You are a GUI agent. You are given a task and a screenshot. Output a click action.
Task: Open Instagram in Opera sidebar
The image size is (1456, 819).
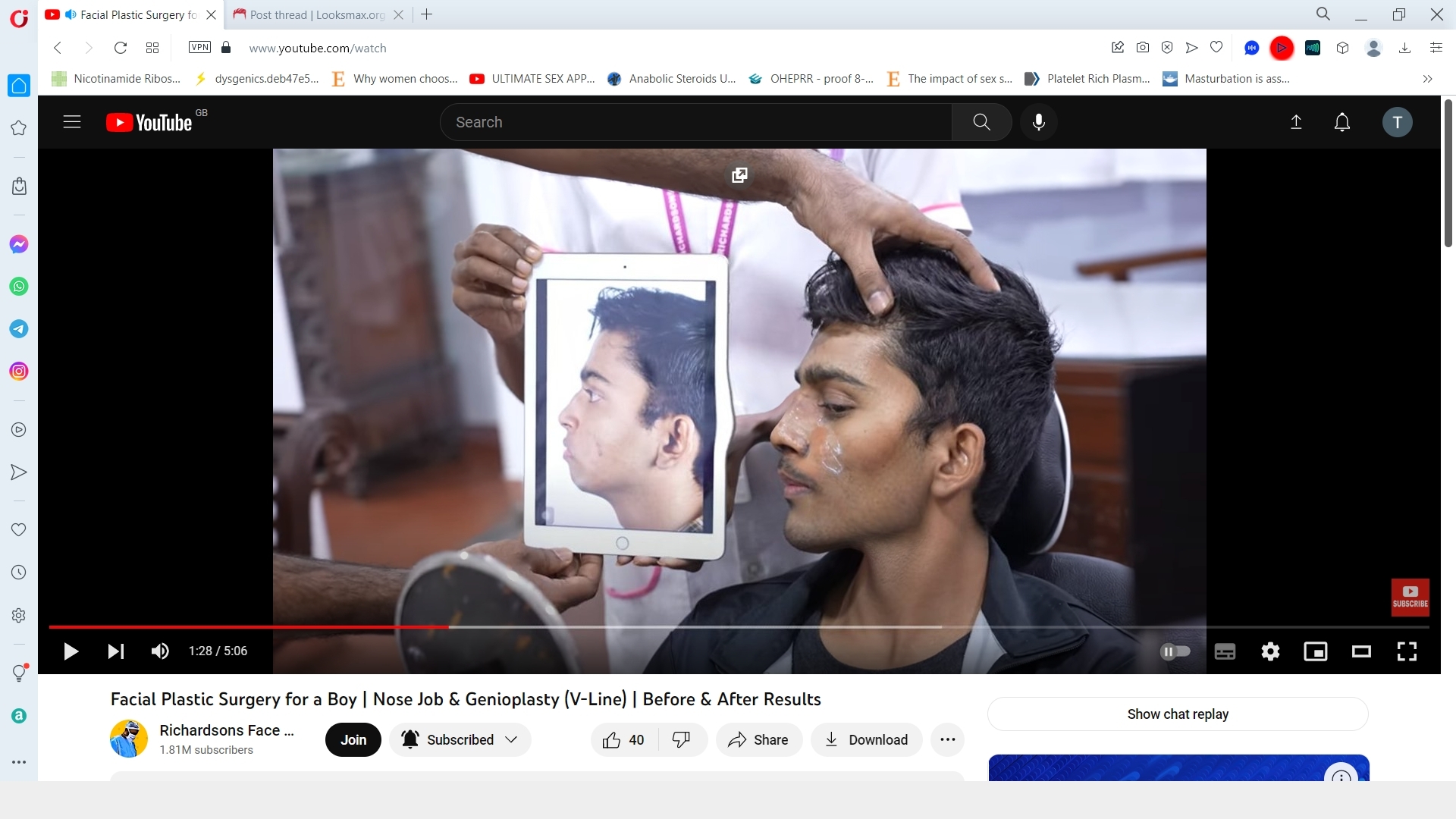pos(19,372)
